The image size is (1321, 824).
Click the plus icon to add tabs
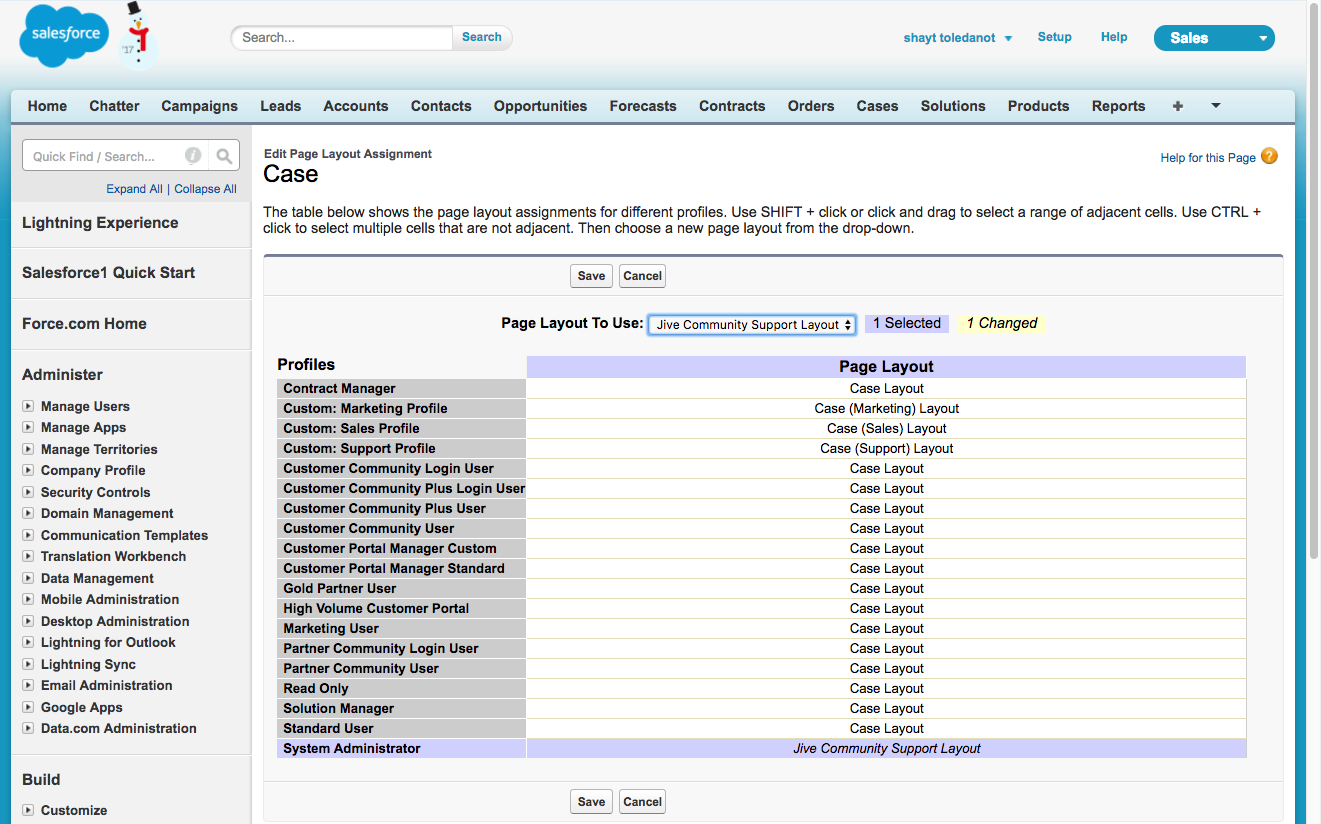coord(1178,106)
